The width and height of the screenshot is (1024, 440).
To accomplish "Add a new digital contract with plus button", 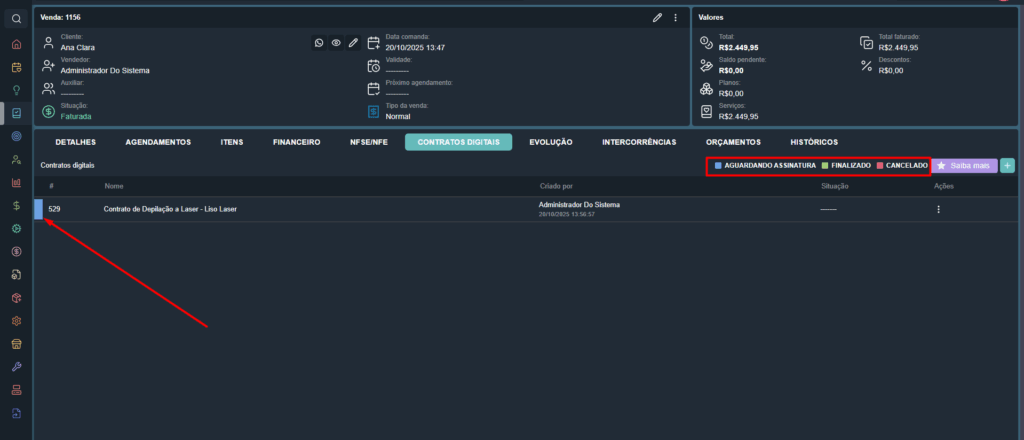I will (1007, 165).
